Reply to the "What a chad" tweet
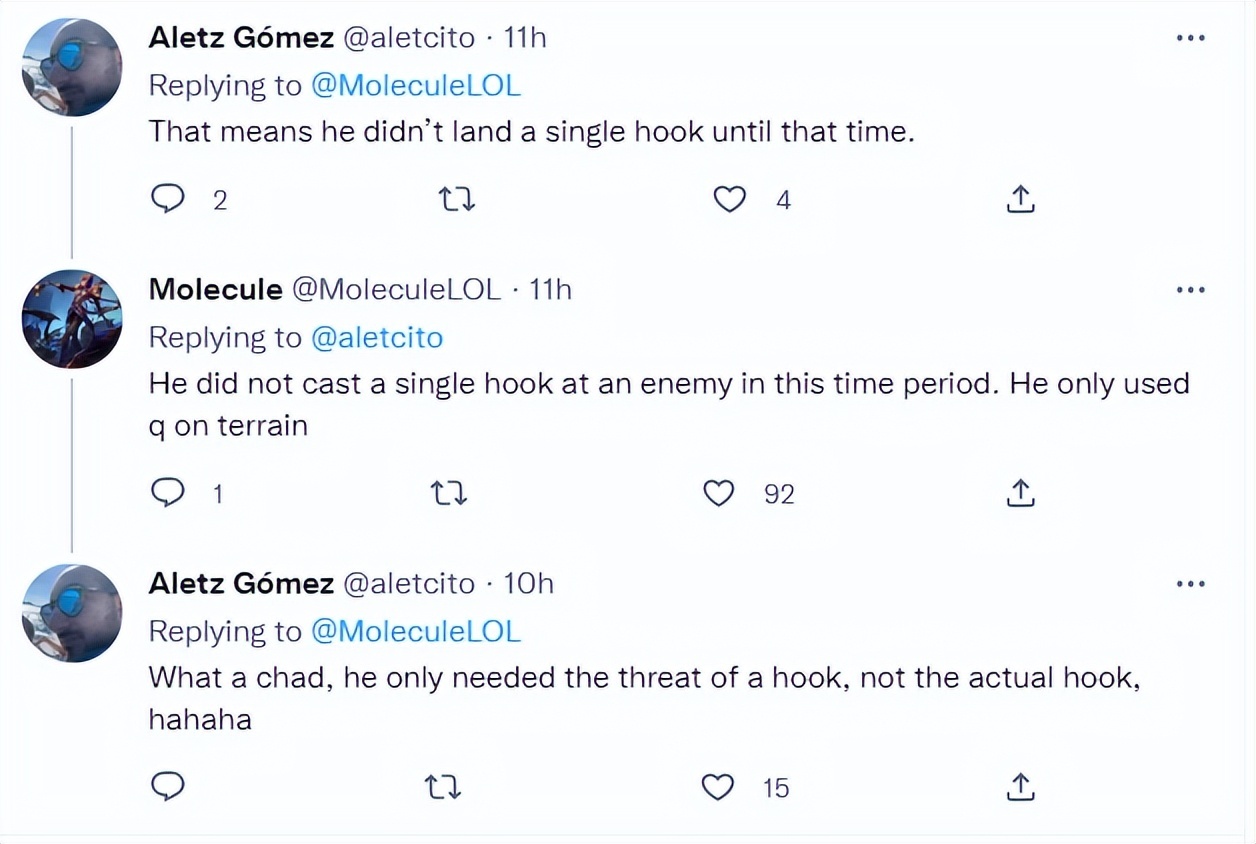This screenshot has width=1256, height=844. pos(167,787)
